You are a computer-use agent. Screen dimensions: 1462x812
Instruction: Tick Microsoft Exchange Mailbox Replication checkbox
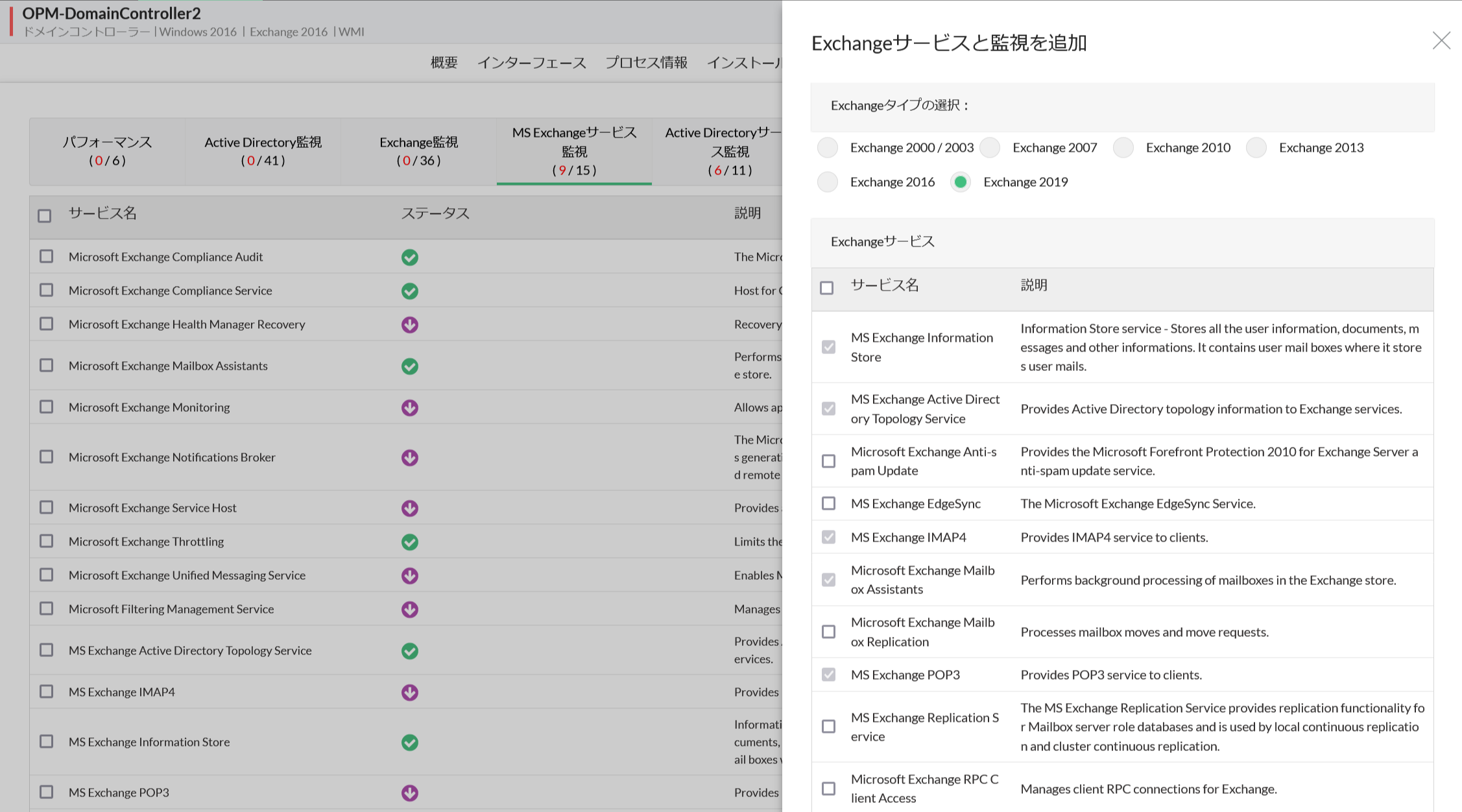pos(828,632)
